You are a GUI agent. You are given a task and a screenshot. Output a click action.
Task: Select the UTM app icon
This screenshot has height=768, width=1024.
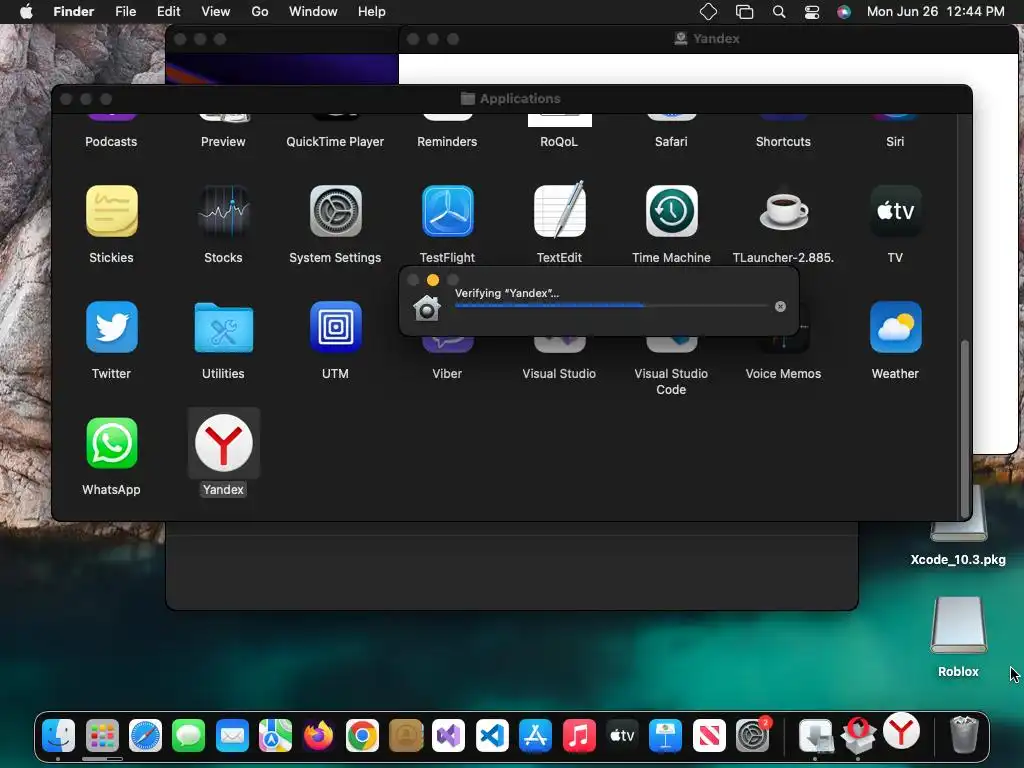click(335, 327)
